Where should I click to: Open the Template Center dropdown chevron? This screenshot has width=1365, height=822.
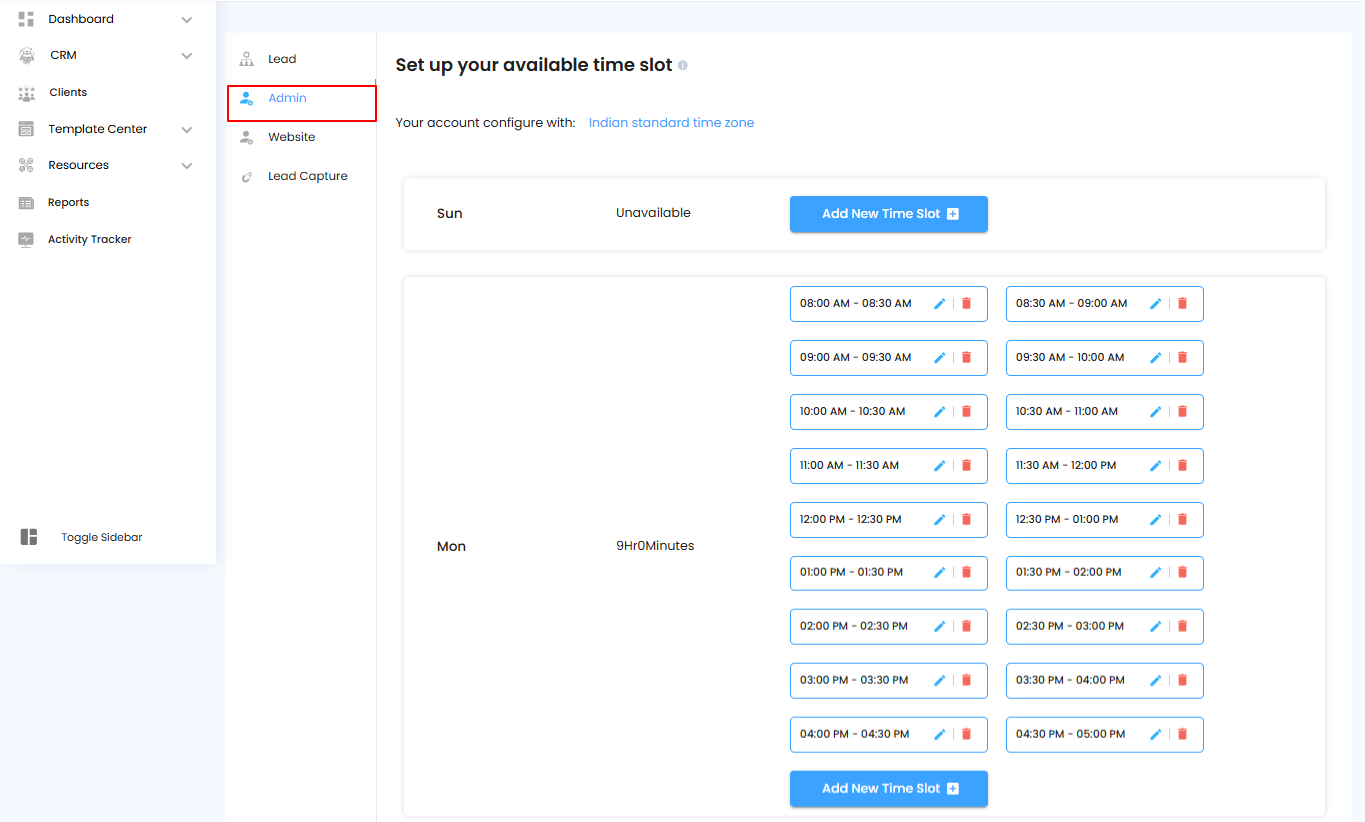[187, 129]
